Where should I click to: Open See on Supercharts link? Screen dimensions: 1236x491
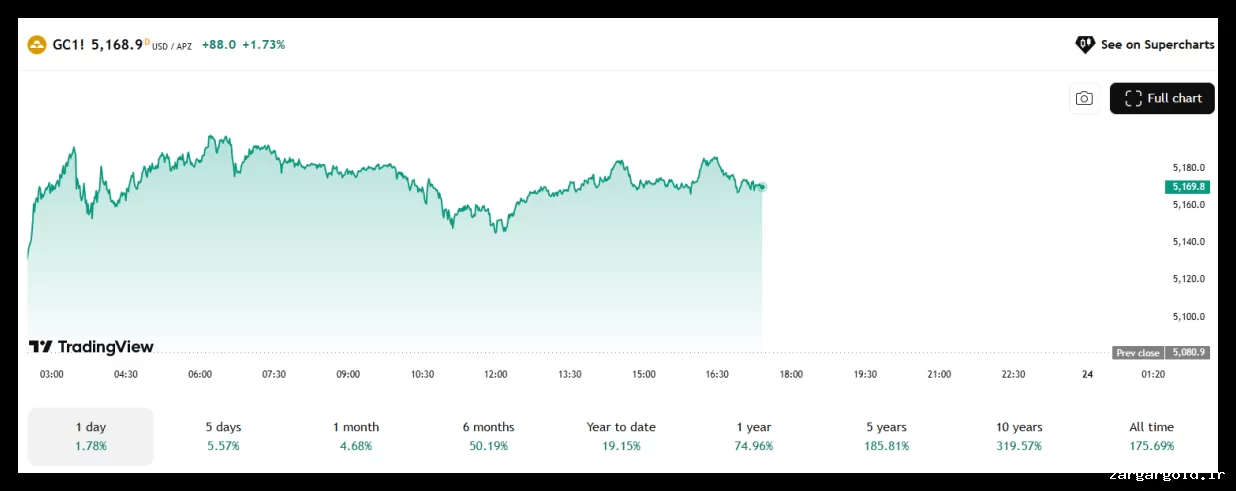click(1157, 45)
